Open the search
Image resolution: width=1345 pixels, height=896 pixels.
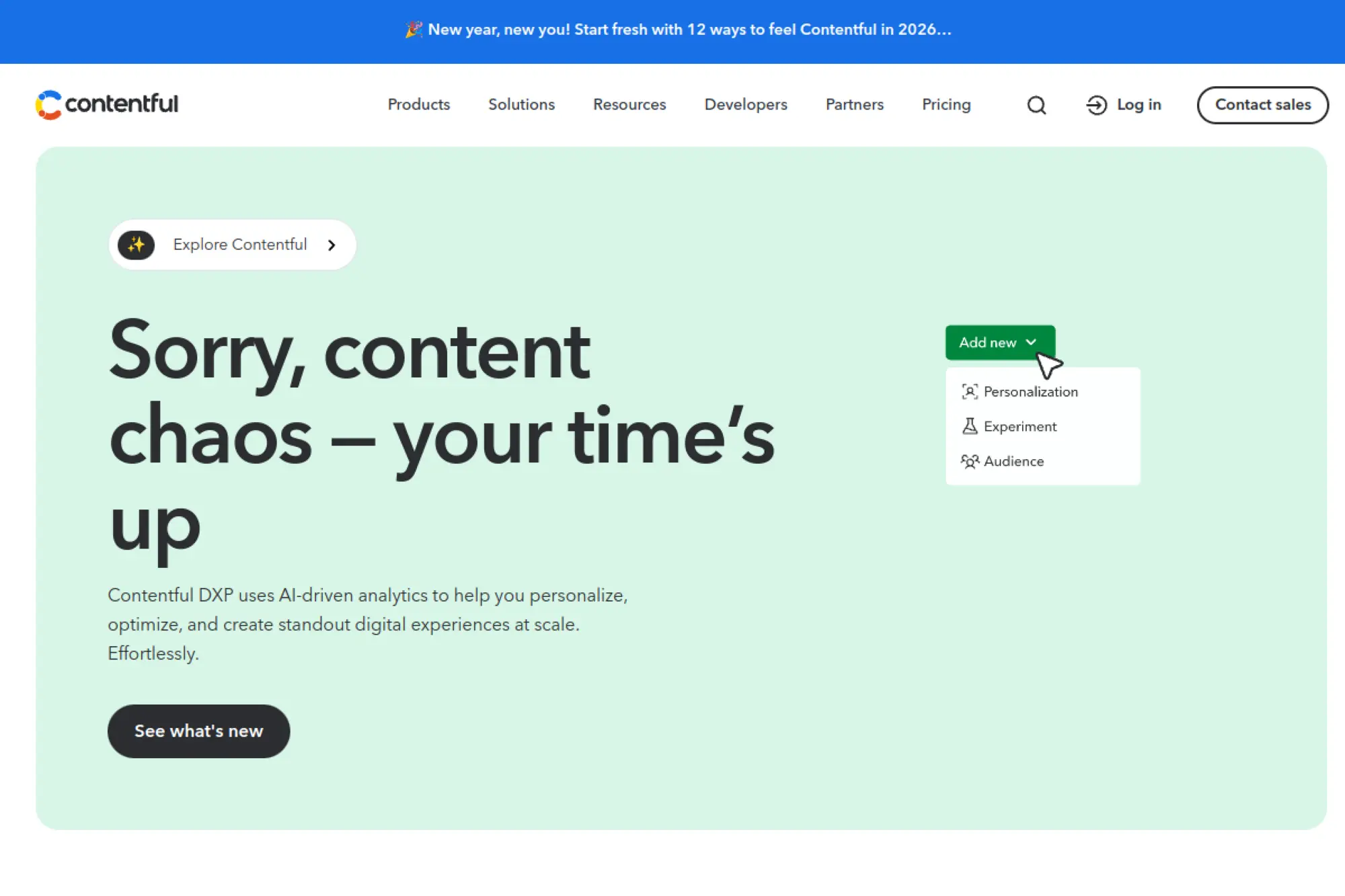[1036, 105]
